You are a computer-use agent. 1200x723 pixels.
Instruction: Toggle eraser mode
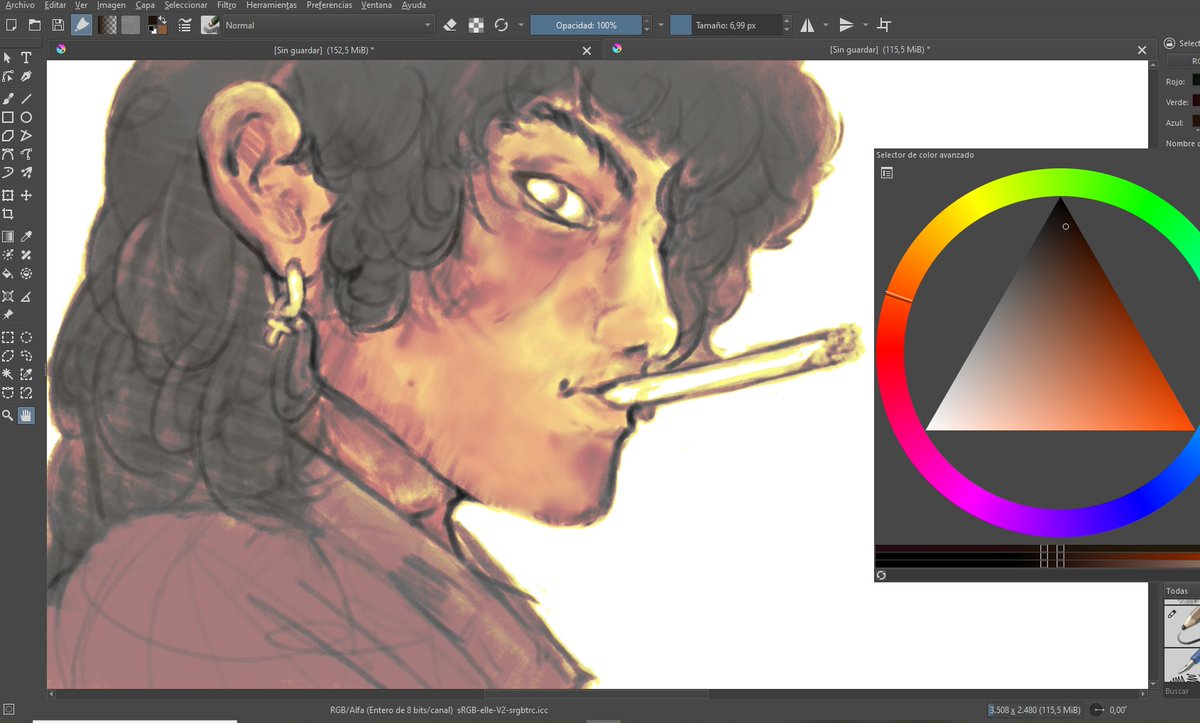point(450,24)
